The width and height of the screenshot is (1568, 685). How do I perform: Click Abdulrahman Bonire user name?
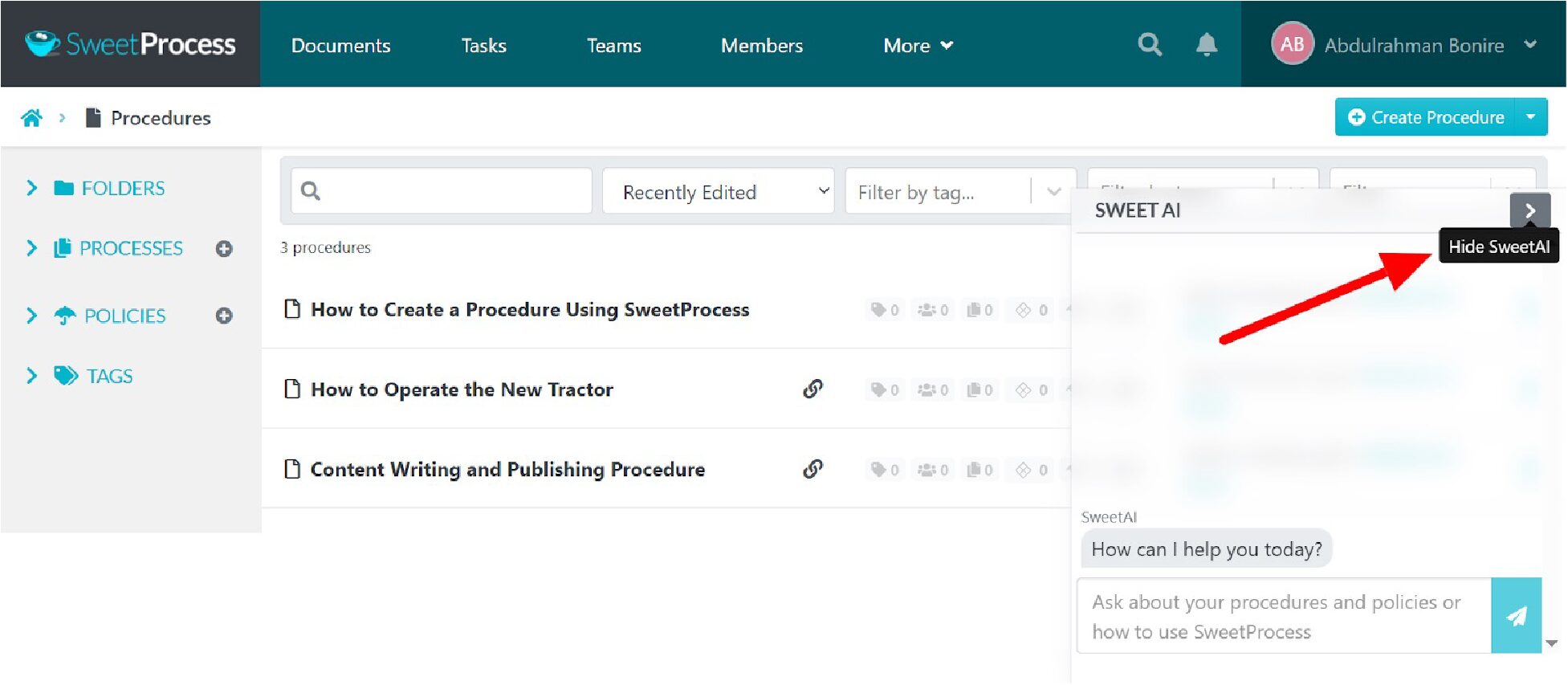tap(1414, 46)
